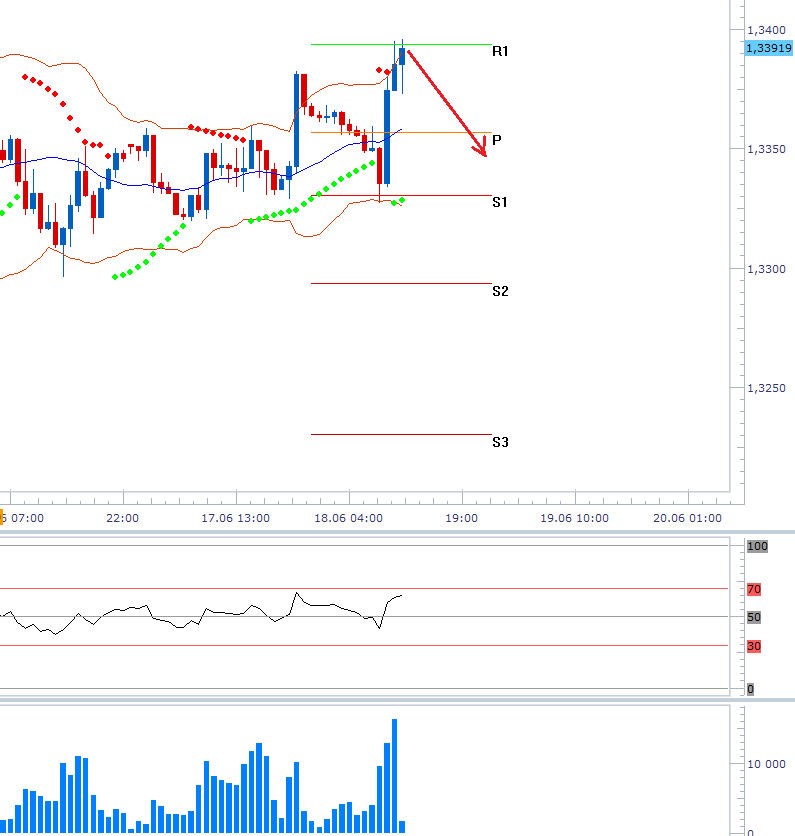Click the S2 support label

[x=500, y=291]
